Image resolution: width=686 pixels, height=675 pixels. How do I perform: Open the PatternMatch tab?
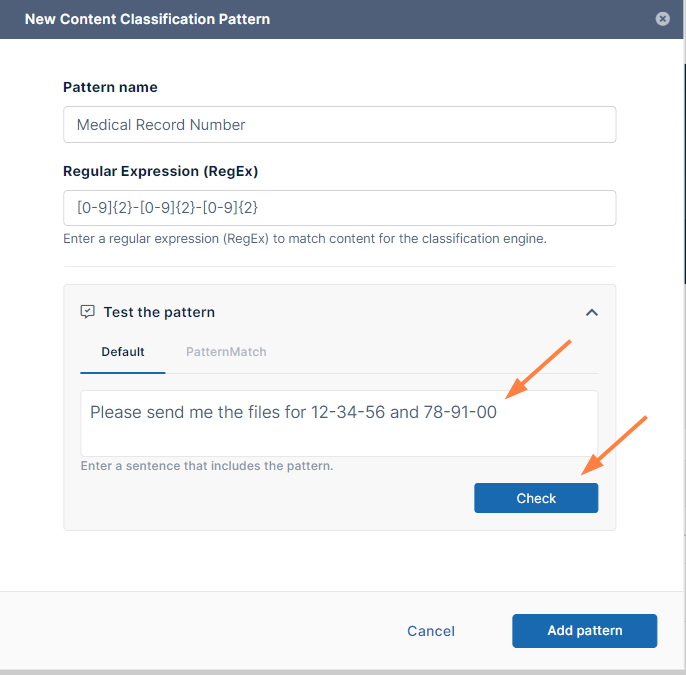[226, 352]
